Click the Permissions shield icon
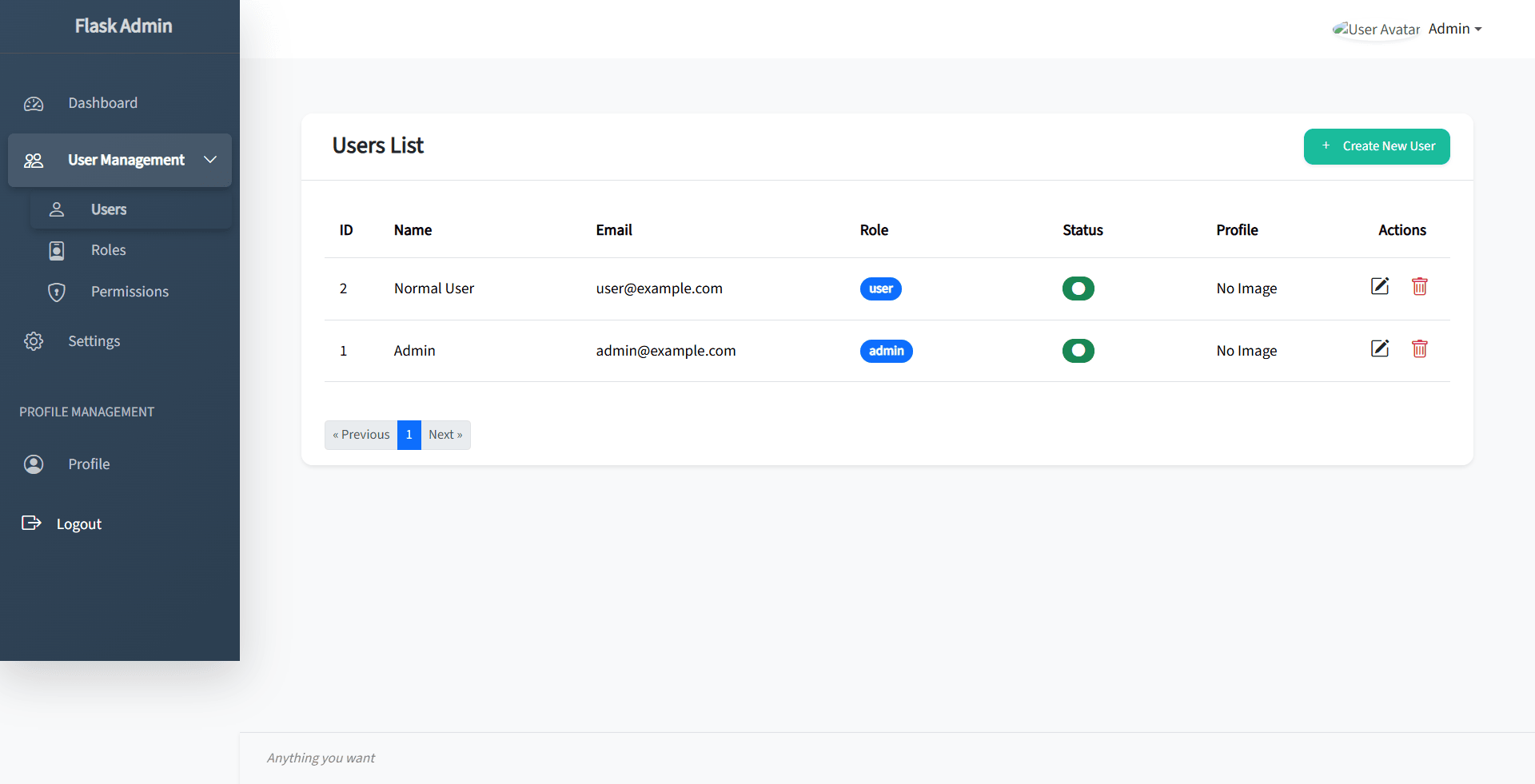This screenshot has height=784, width=1535. pos(57,292)
